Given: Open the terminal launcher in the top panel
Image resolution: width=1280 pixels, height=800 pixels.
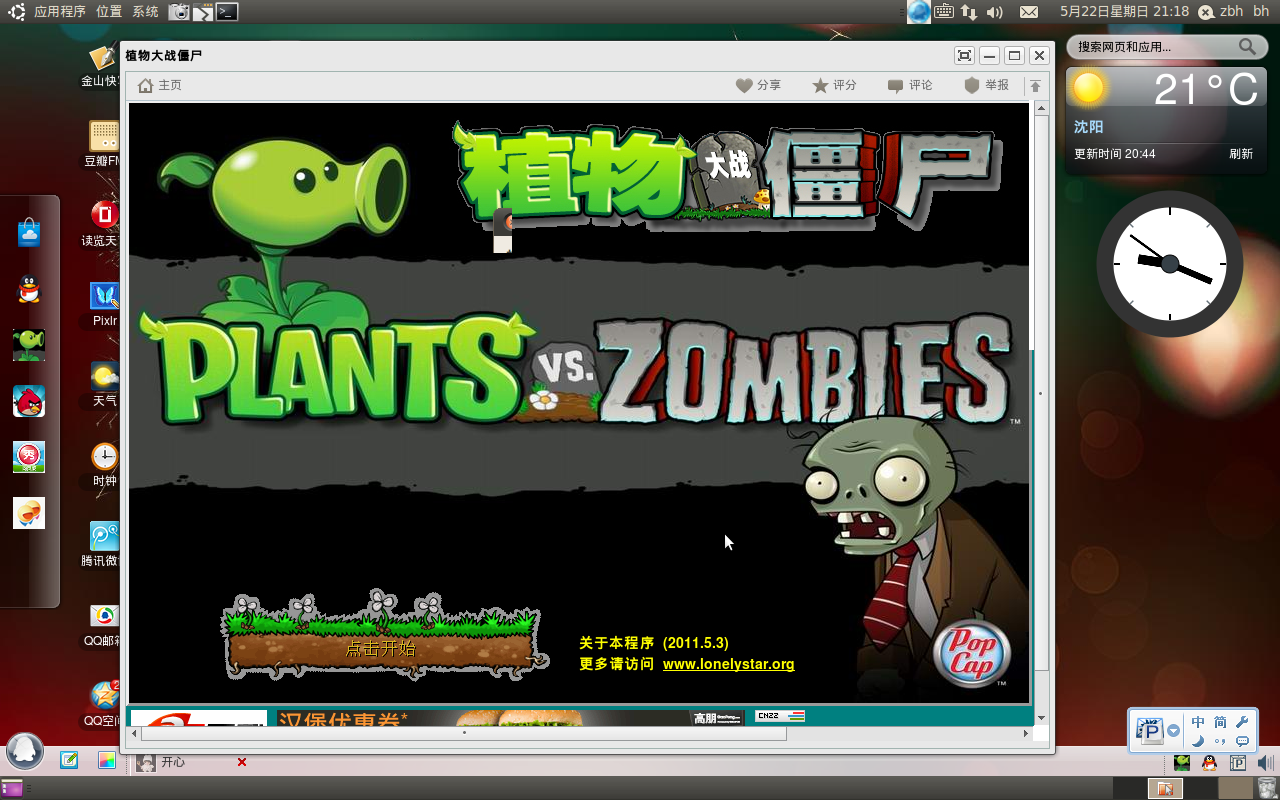Looking at the screenshot, I should (x=228, y=12).
